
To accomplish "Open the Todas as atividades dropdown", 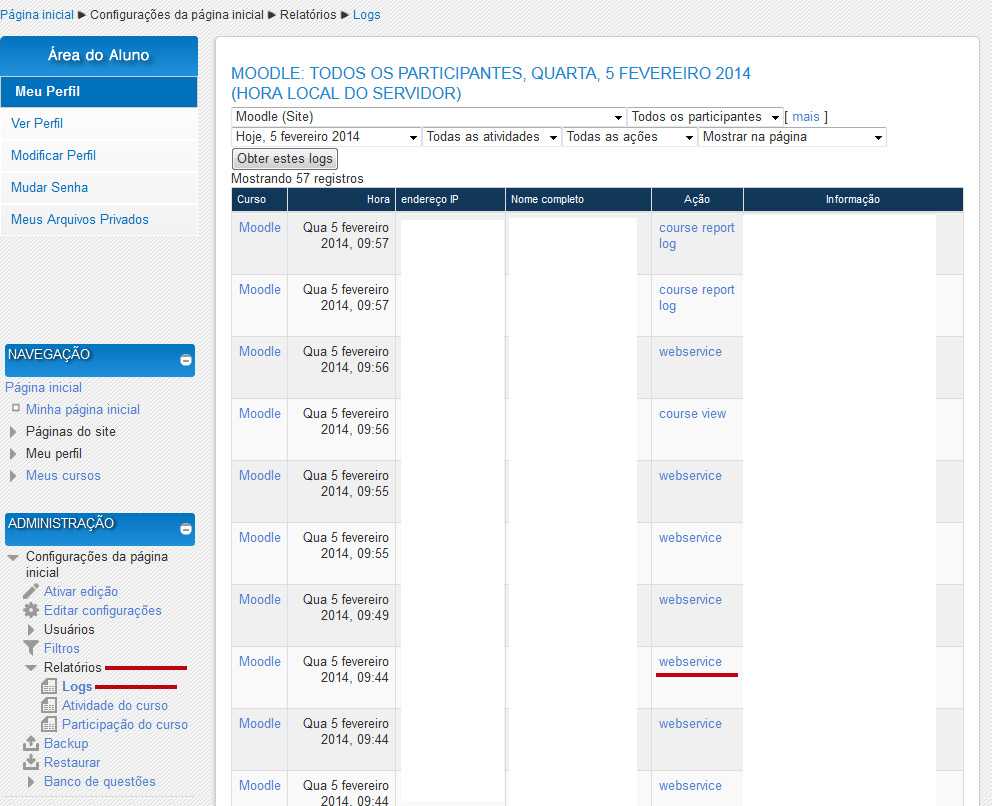I will tap(491, 137).
